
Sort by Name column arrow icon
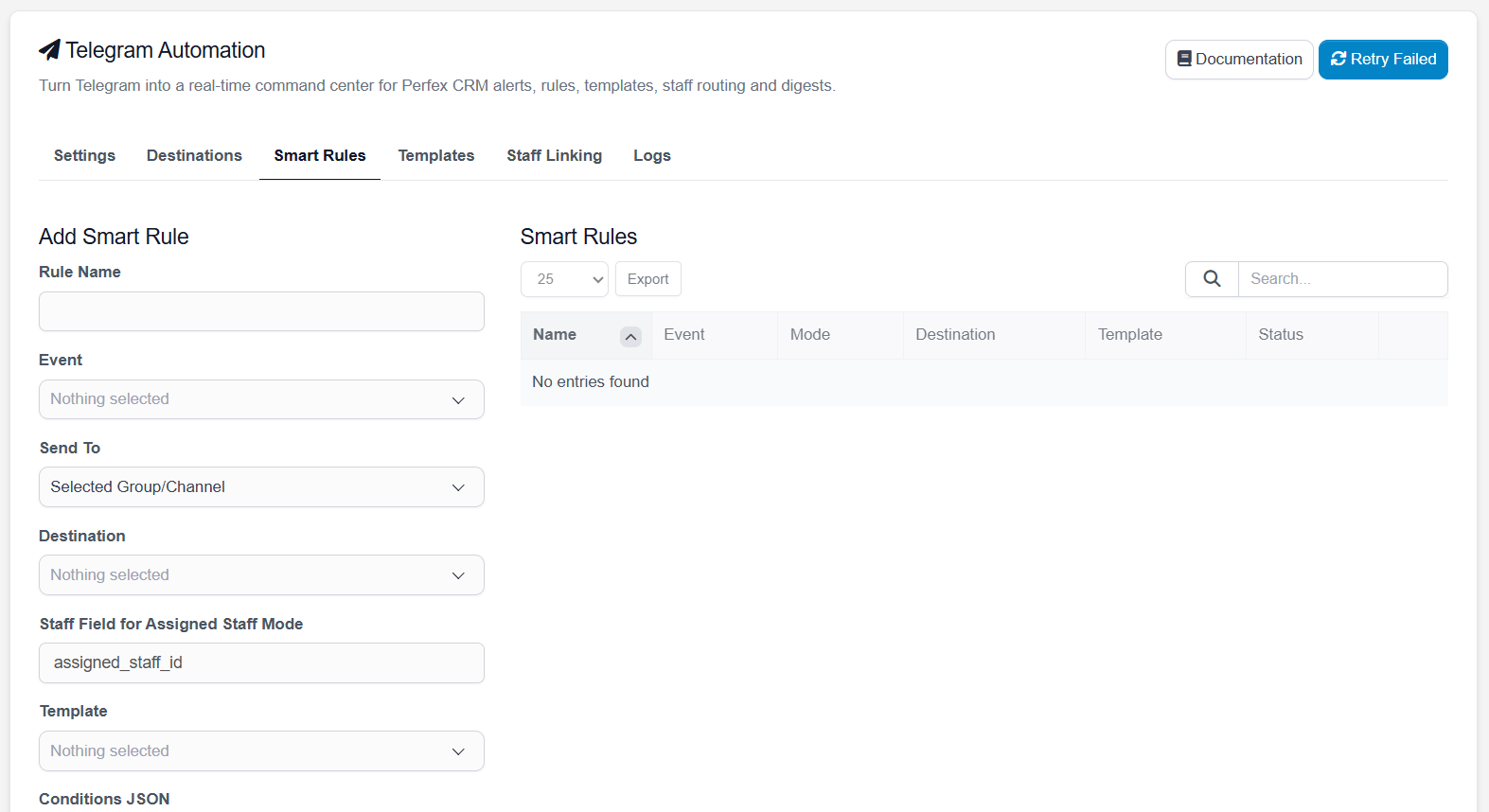coord(630,337)
